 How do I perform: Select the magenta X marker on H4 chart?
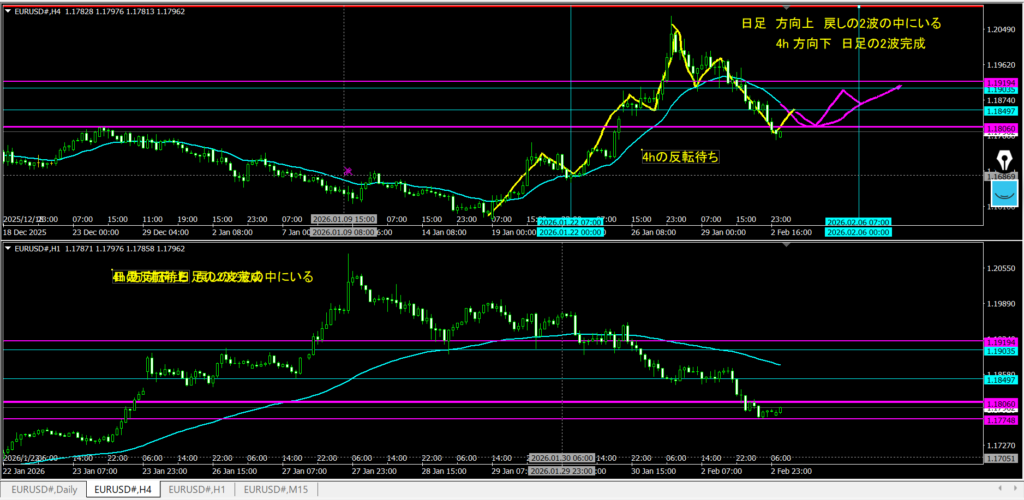click(348, 171)
